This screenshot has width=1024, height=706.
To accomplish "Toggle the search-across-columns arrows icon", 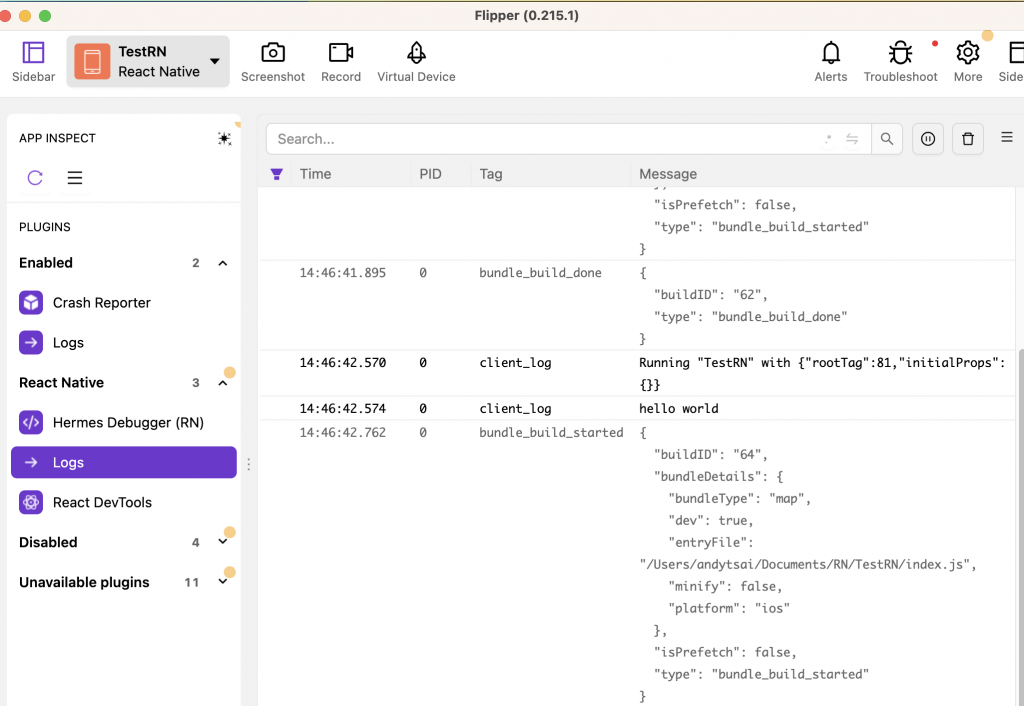I will point(852,139).
